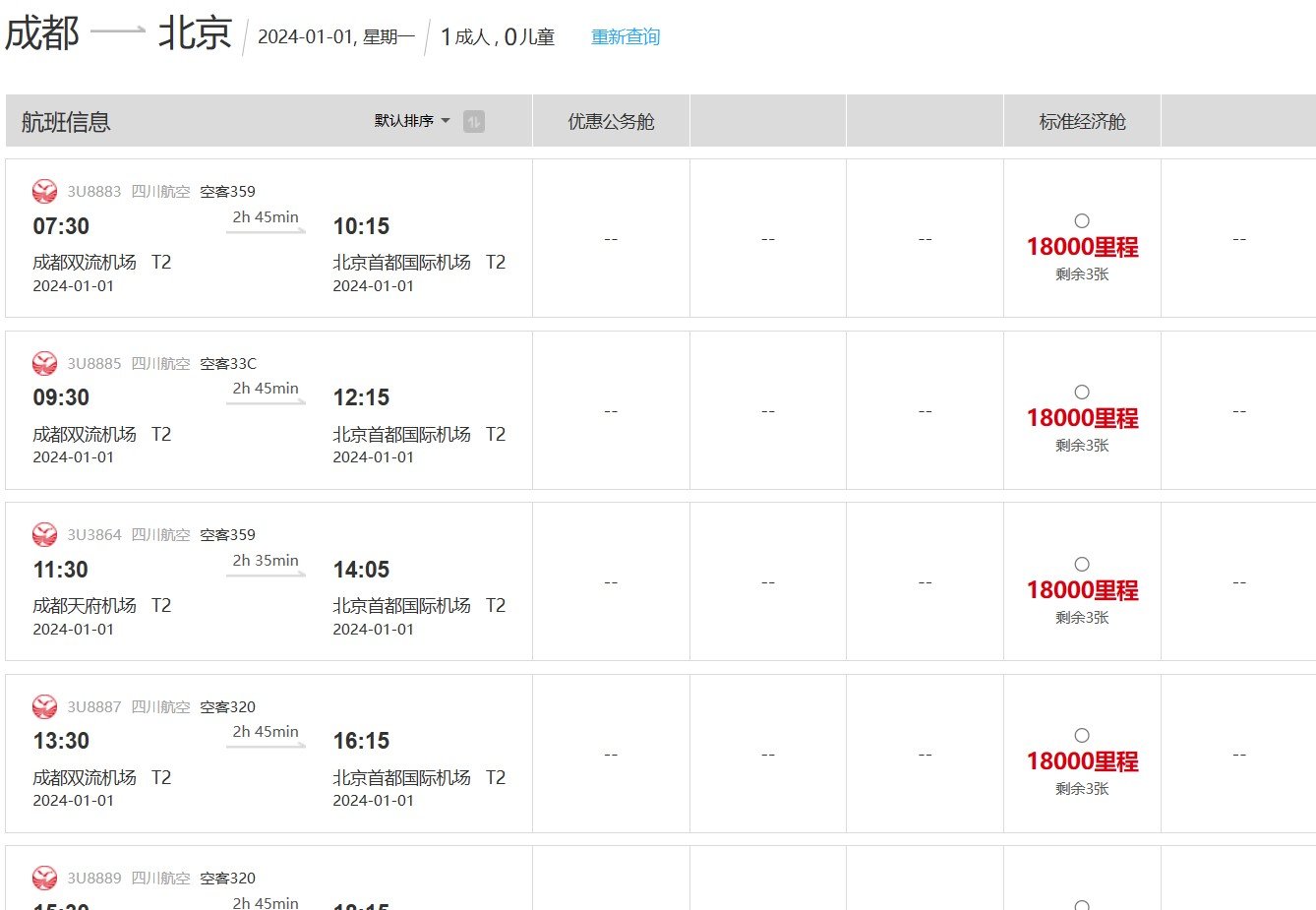Click flight number 3U8883
This screenshot has width=1316, height=910.
point(94,192)
